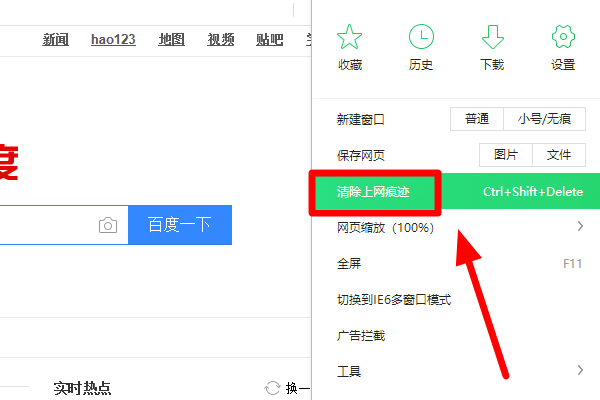The width and height of the screenshot is (600, 400).
Task: Click the 百度一下 search button
Action: 180,225
